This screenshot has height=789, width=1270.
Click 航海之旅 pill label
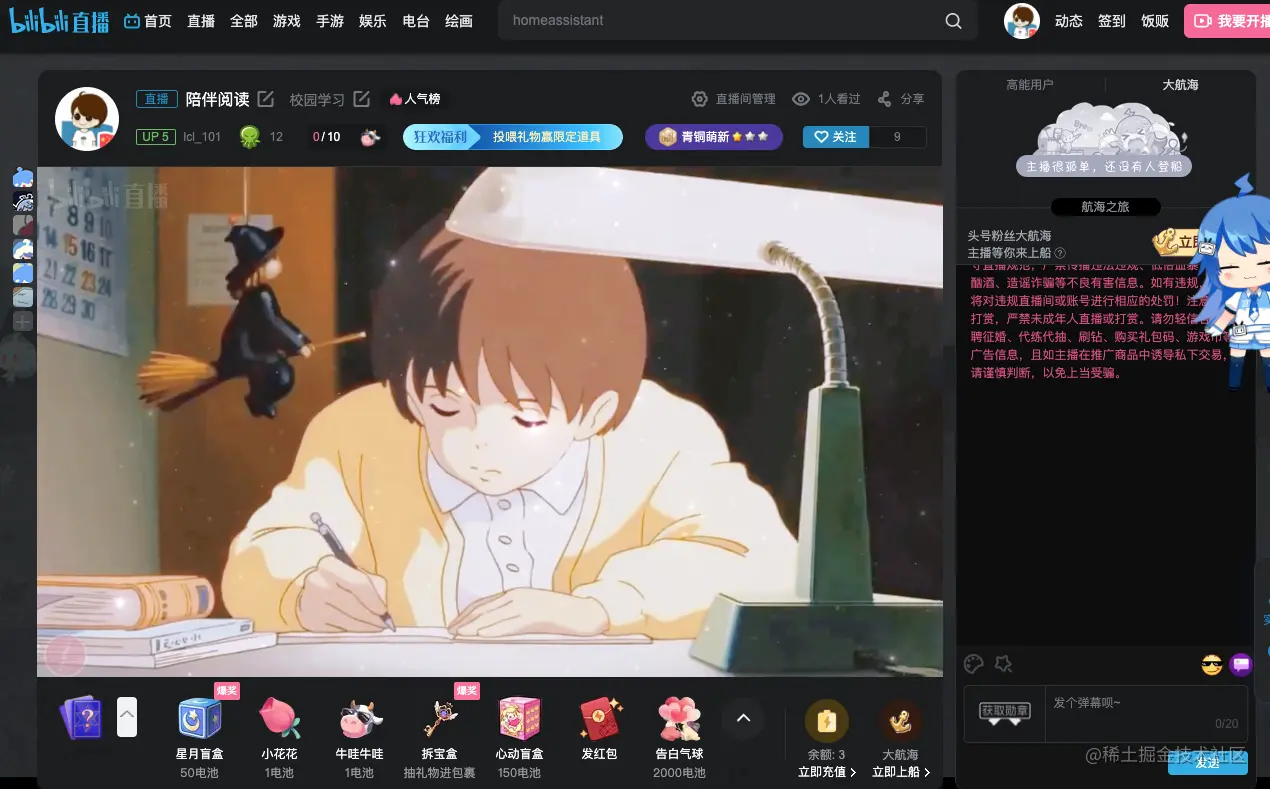click(x=1105, y=207)
